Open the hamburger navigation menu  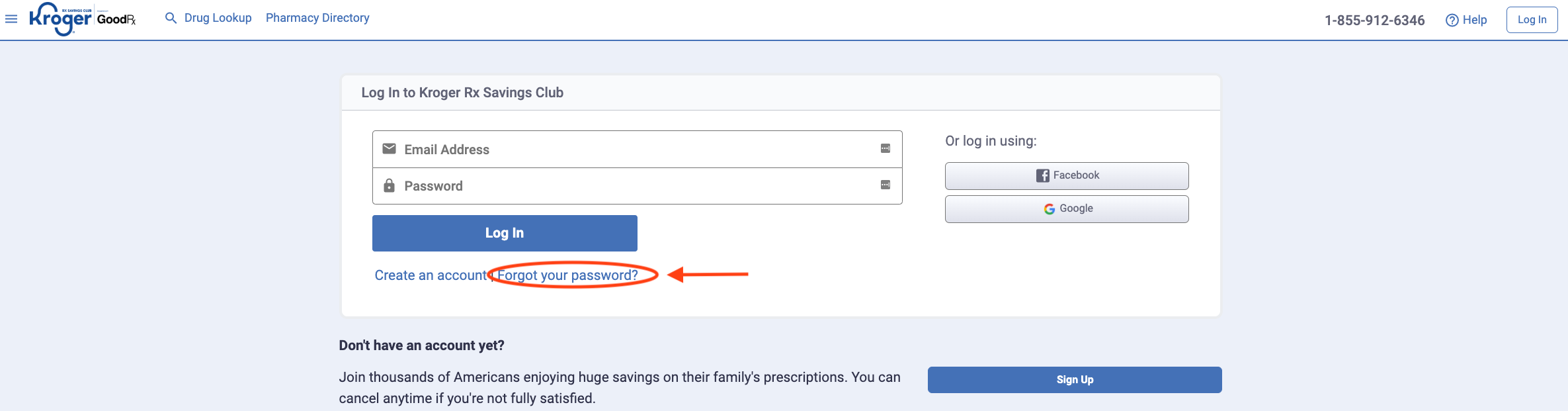pyautogui.click(x=11, y=19)
